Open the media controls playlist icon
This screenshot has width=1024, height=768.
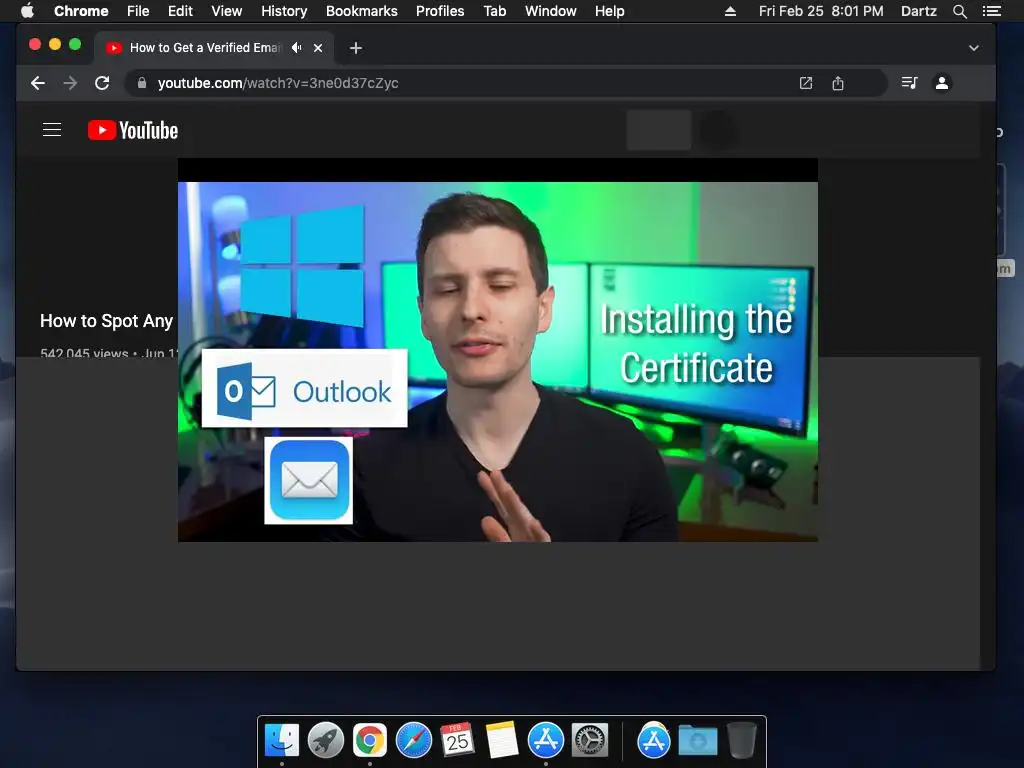point(910,83)
